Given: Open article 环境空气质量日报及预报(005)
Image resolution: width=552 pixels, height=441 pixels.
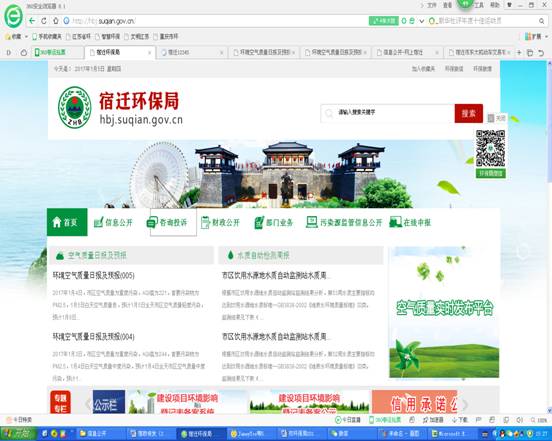Looking at the screenshot, I should pos(94,275).
